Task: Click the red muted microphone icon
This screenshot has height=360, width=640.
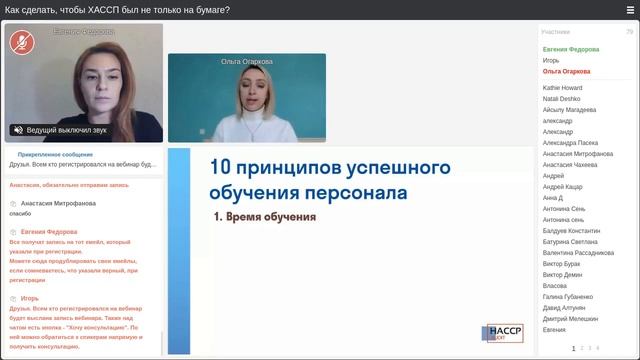Action: tap(22, 42)
